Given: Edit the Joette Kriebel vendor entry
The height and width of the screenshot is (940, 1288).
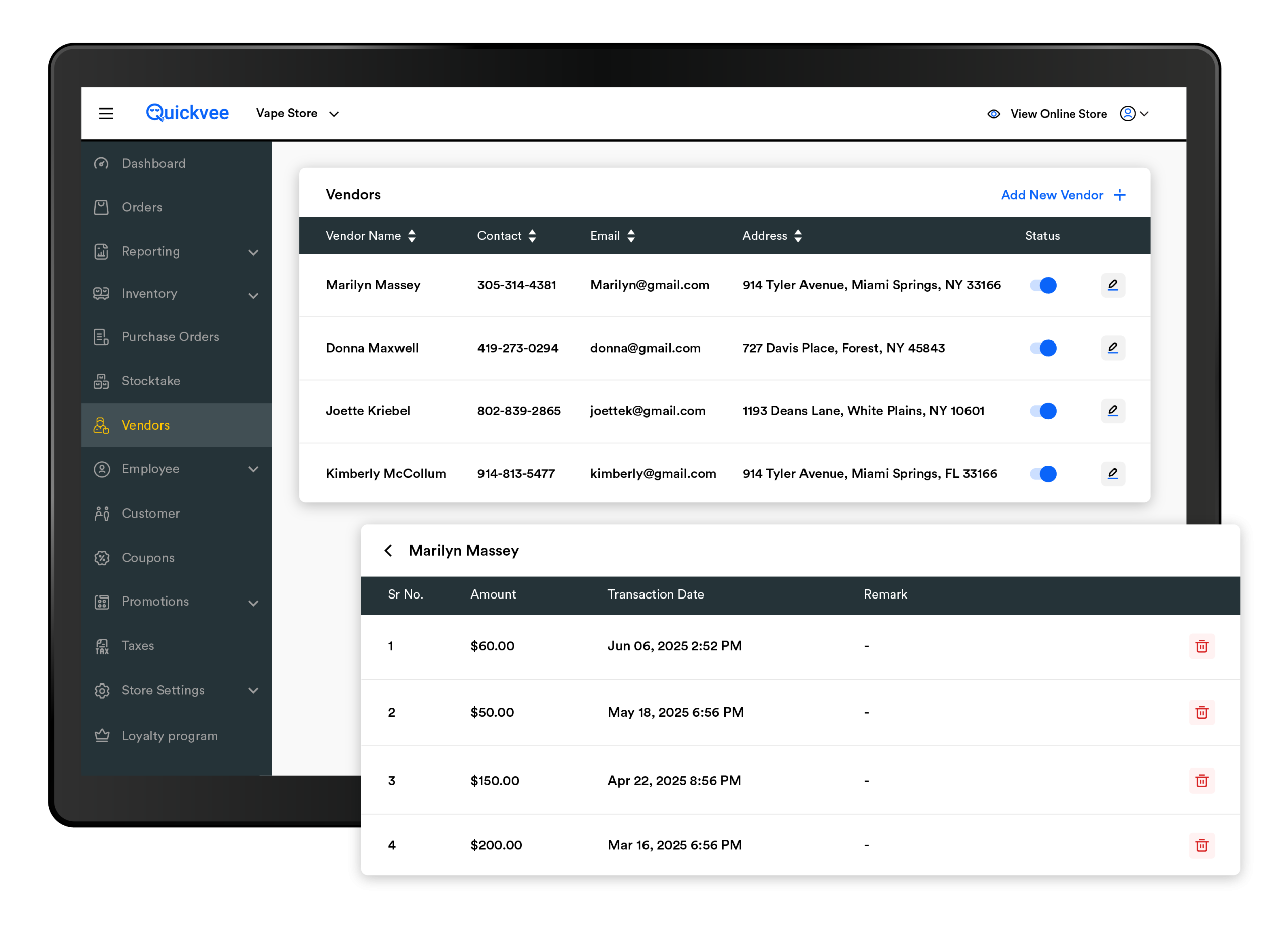Looking at the screenshot, I should 1113,411.
